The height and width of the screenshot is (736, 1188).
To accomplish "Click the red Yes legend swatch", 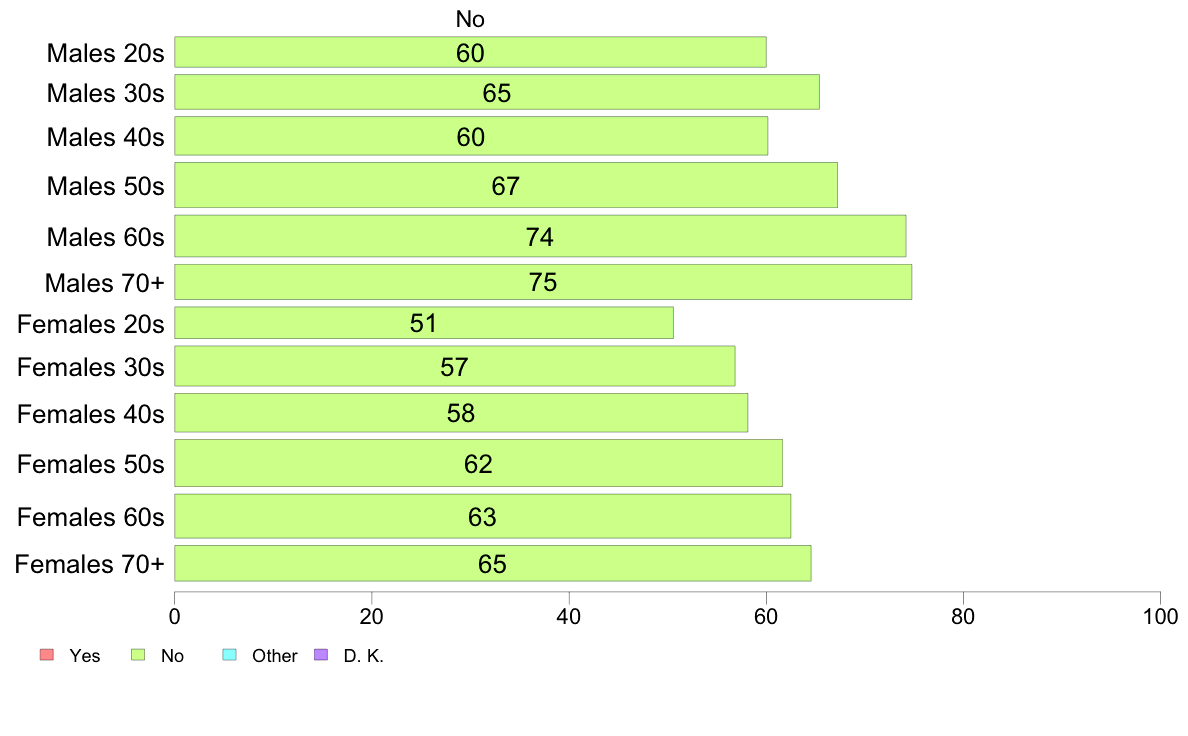I will click(47, 655).
